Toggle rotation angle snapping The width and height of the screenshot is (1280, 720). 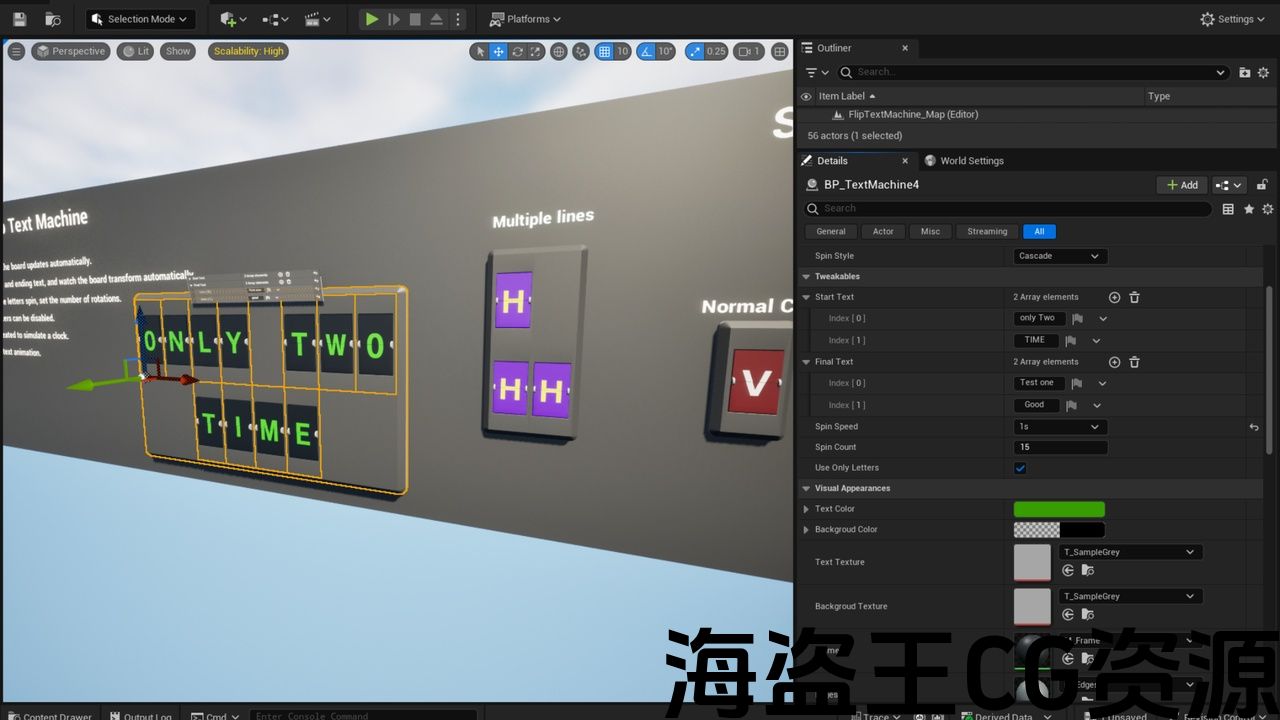647,52
